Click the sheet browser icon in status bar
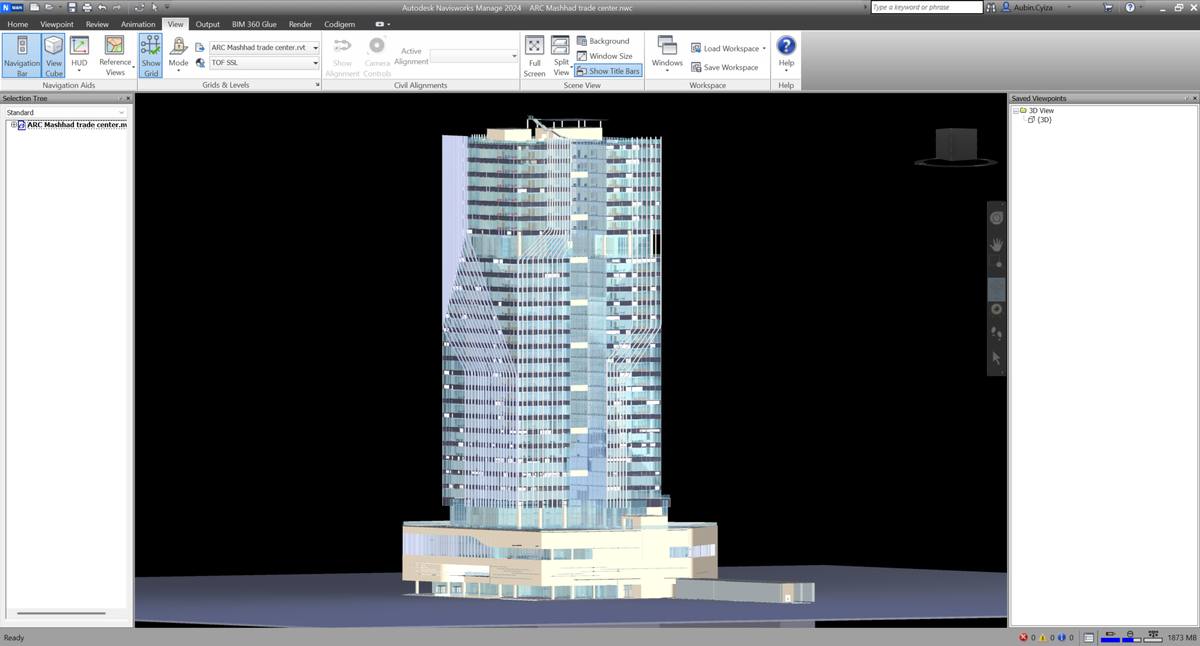The image size is (1200, 646). click(1089, 637)
